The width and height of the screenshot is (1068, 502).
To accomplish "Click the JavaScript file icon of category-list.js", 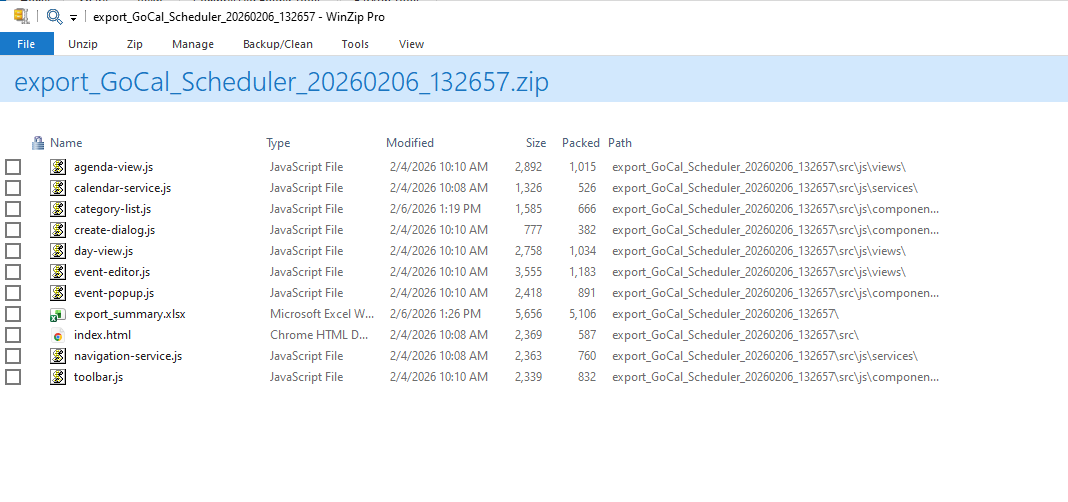I will coord(58,209).
